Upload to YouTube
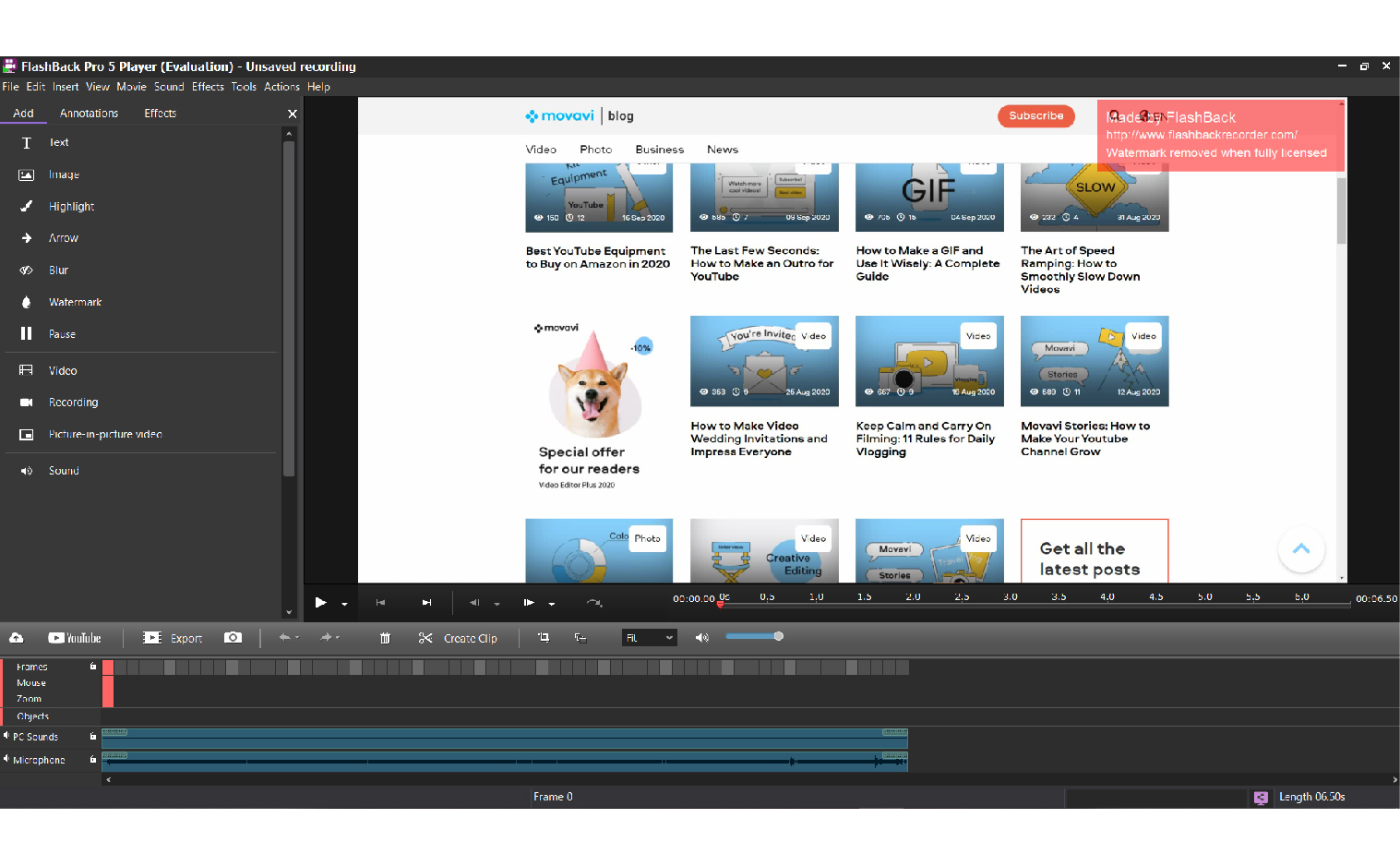 coord(75,638)
